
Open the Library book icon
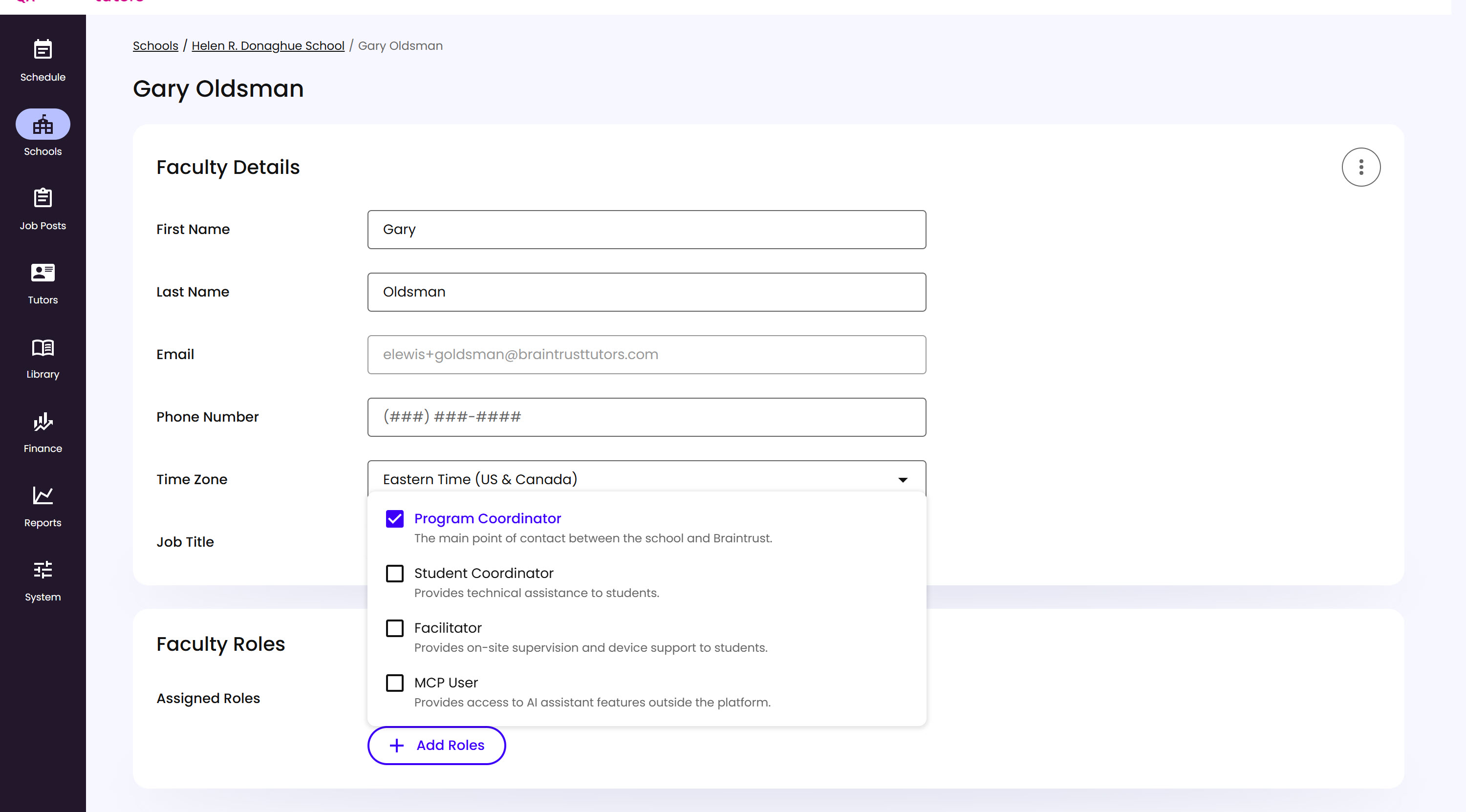coord(43,347)
